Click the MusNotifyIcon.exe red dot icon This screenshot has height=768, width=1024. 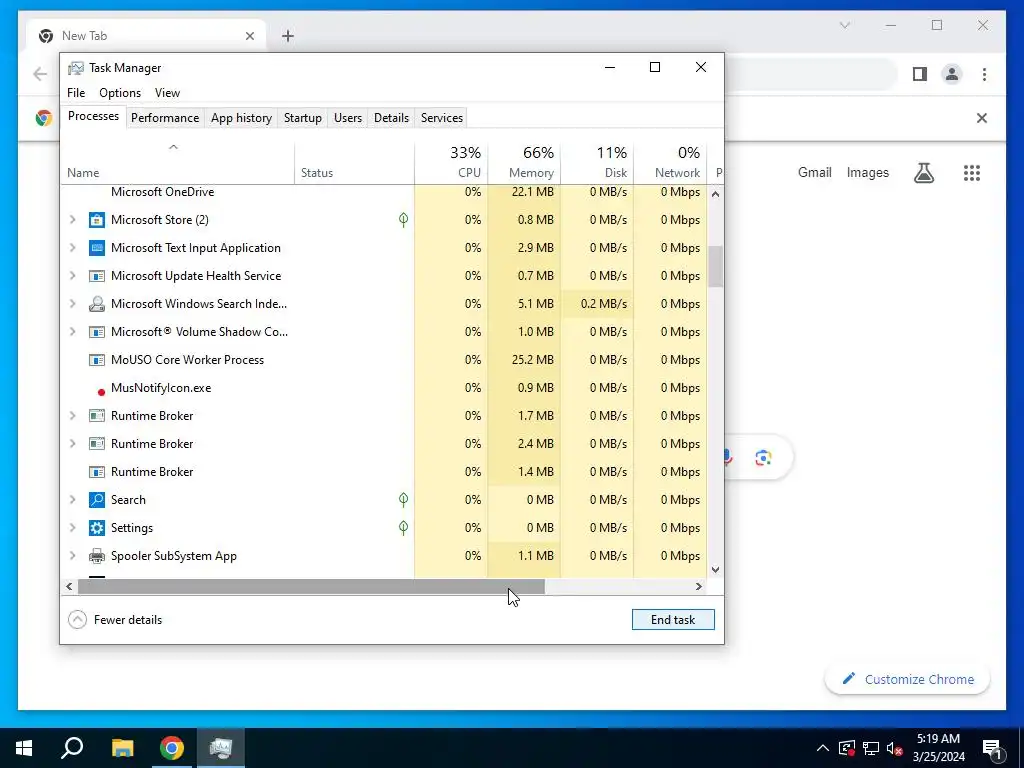[101, 392]
